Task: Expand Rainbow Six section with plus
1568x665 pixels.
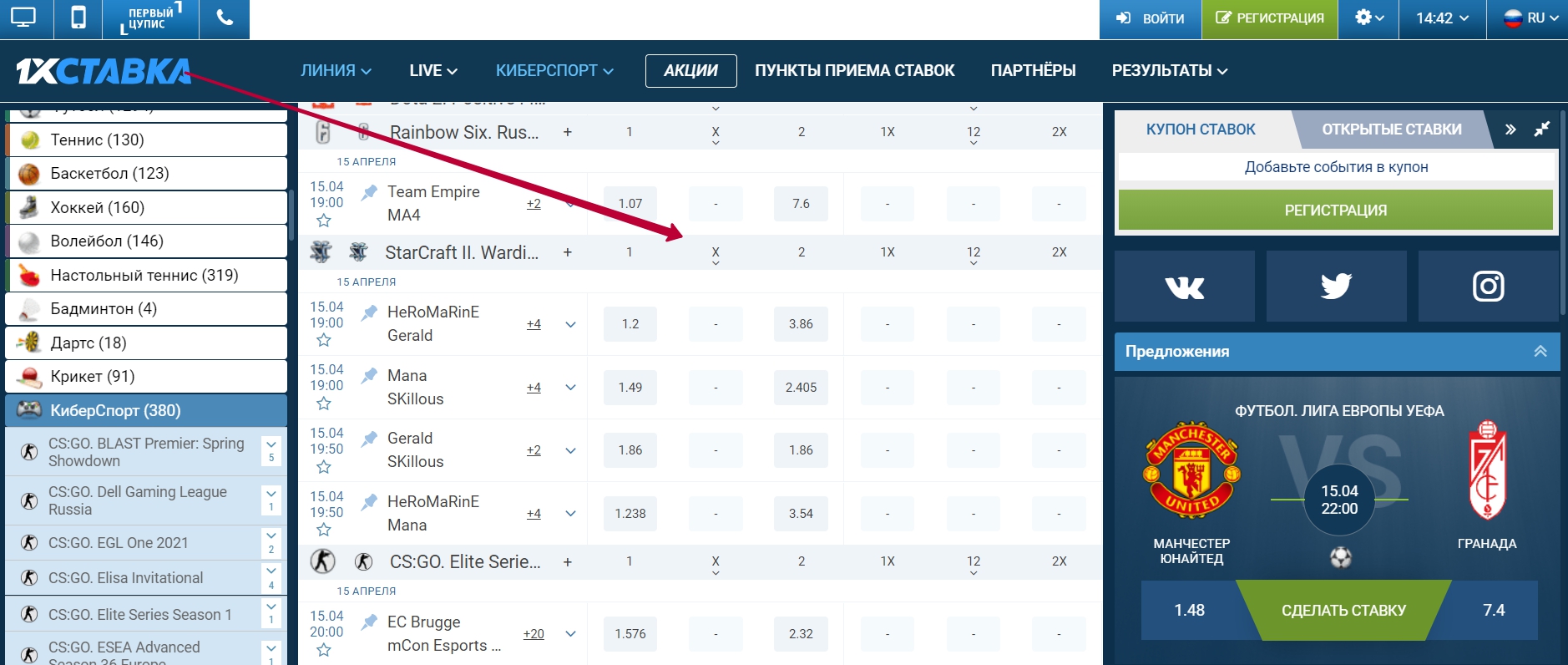Action: pyautogui.click(x=568, y=132)
